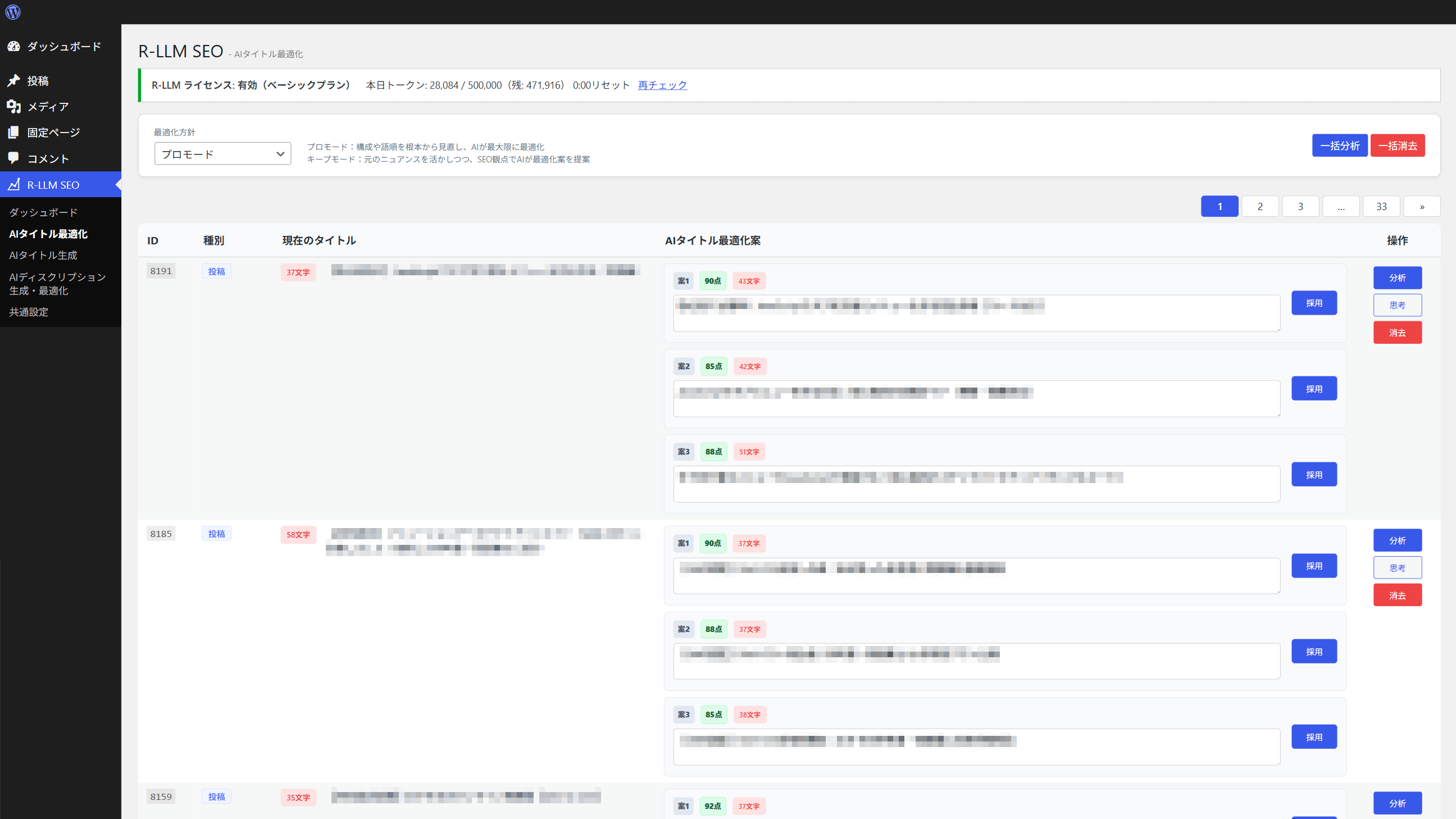Edit 案2 title field for post 8185
The height and width of the screenshot is (819, 1456).
coord(977,661)
